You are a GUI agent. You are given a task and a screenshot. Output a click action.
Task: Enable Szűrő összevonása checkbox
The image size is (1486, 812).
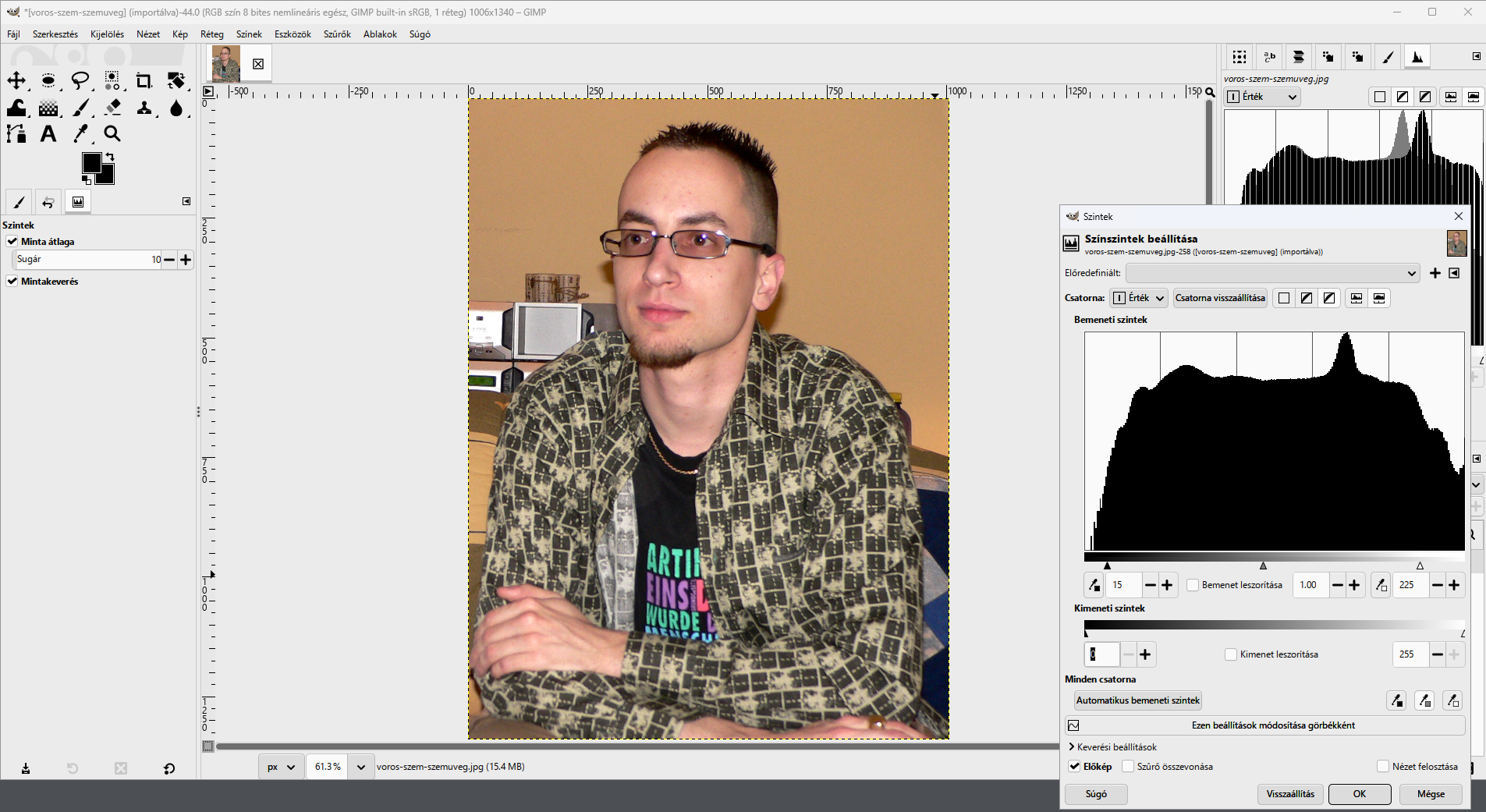pyautogui.click(x=1128, y=767)
